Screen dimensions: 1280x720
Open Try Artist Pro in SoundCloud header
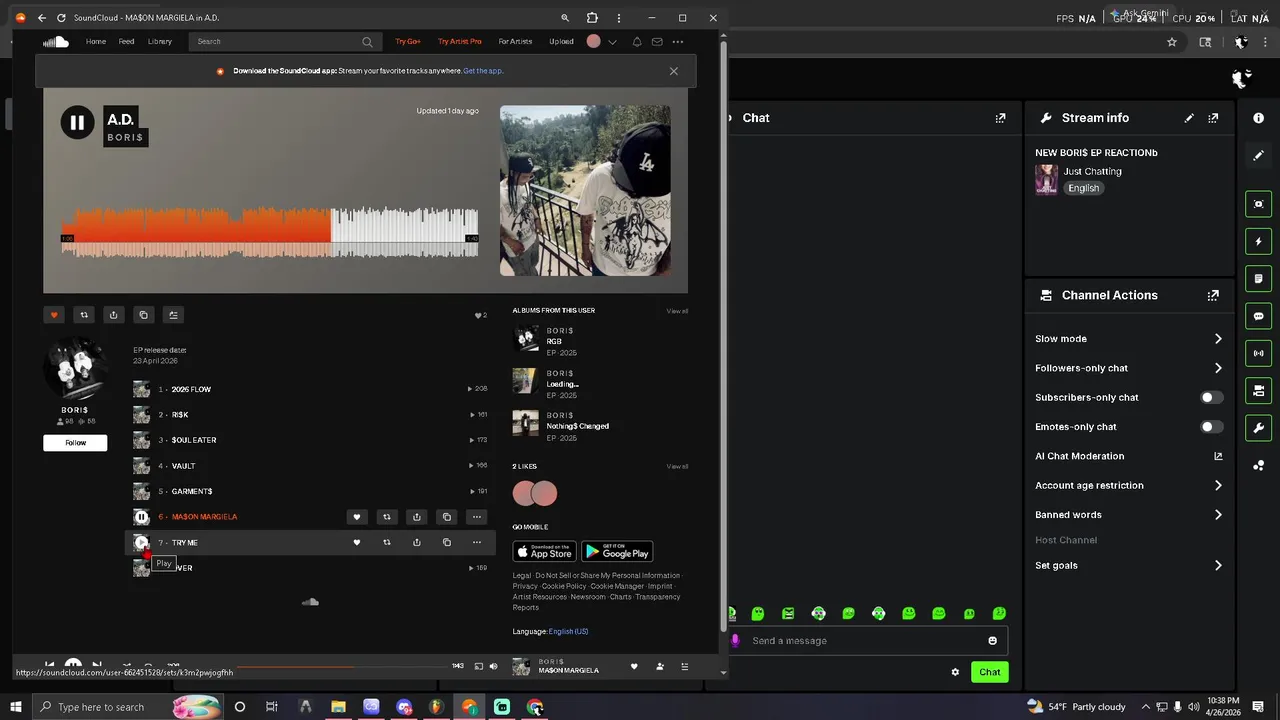460,42
